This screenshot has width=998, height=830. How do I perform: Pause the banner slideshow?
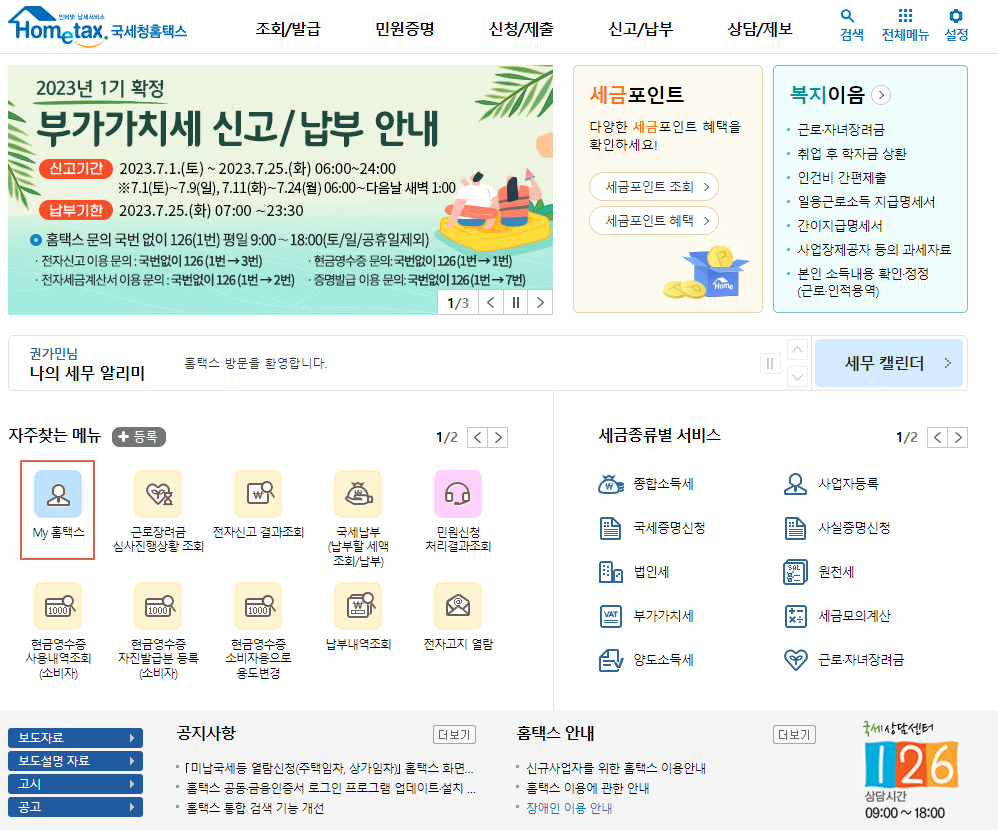click(x=516, y=302)
